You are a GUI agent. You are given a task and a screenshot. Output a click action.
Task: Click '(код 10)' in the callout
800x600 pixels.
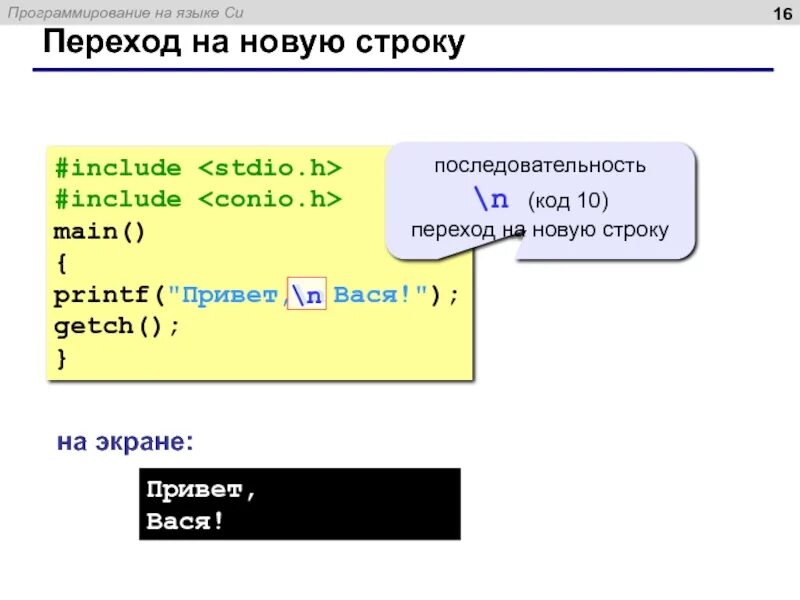tap(568, 201)
